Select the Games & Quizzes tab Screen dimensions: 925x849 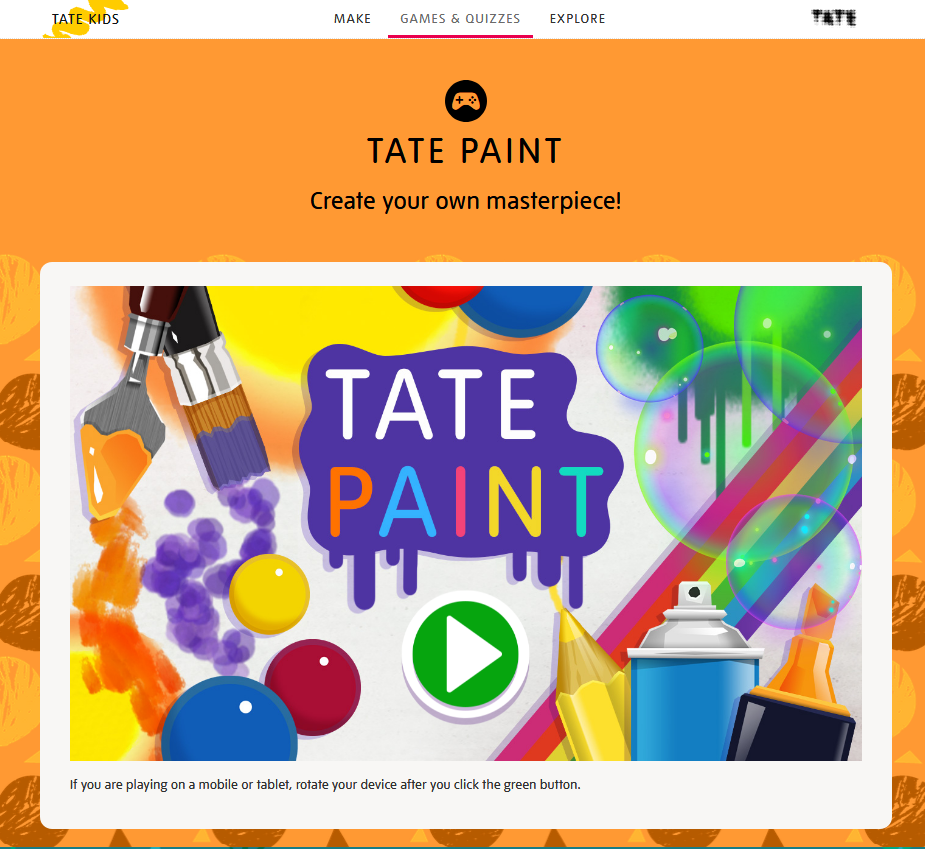460,19
